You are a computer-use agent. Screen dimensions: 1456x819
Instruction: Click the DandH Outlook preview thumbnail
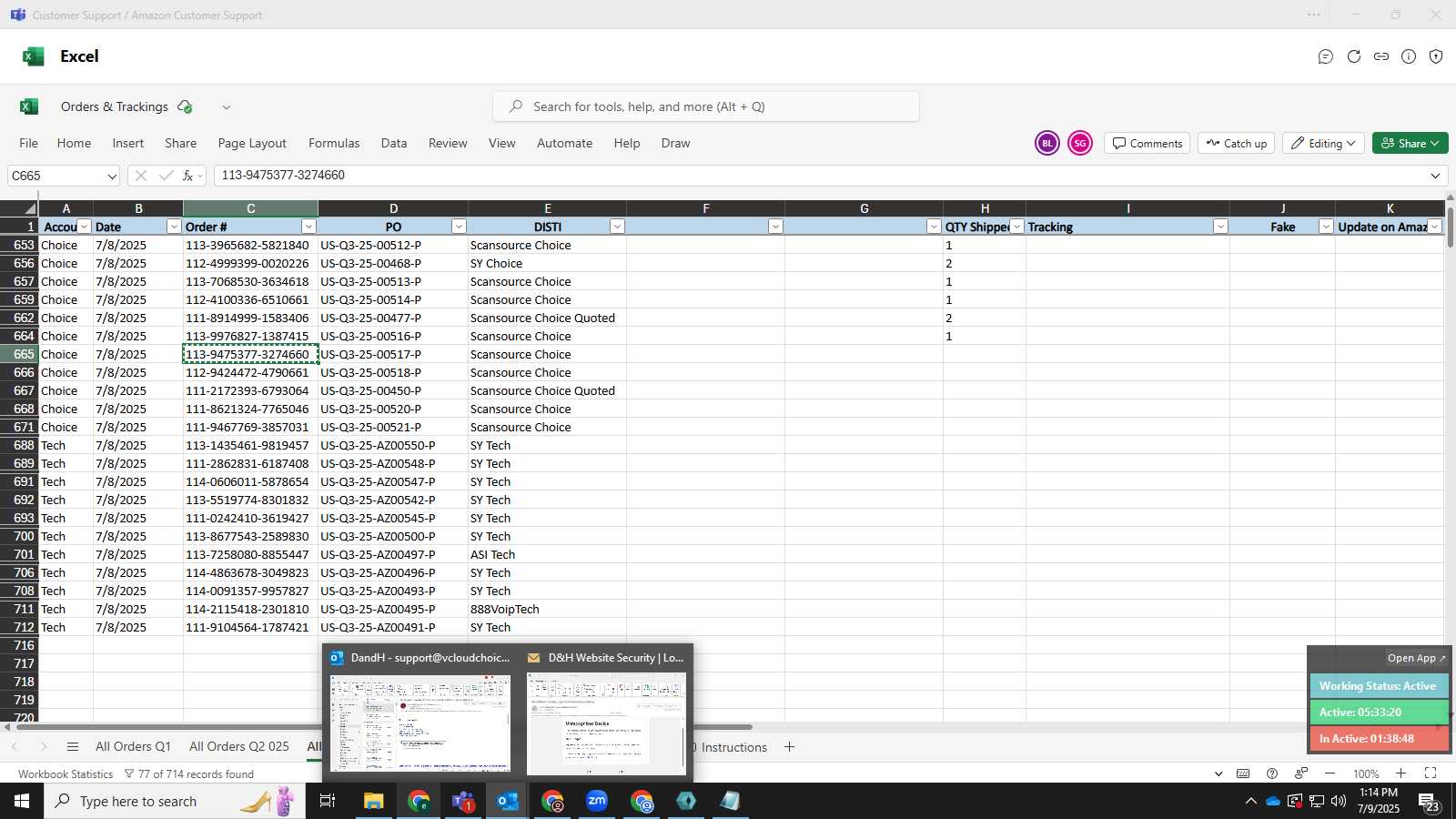pos(420,723)
